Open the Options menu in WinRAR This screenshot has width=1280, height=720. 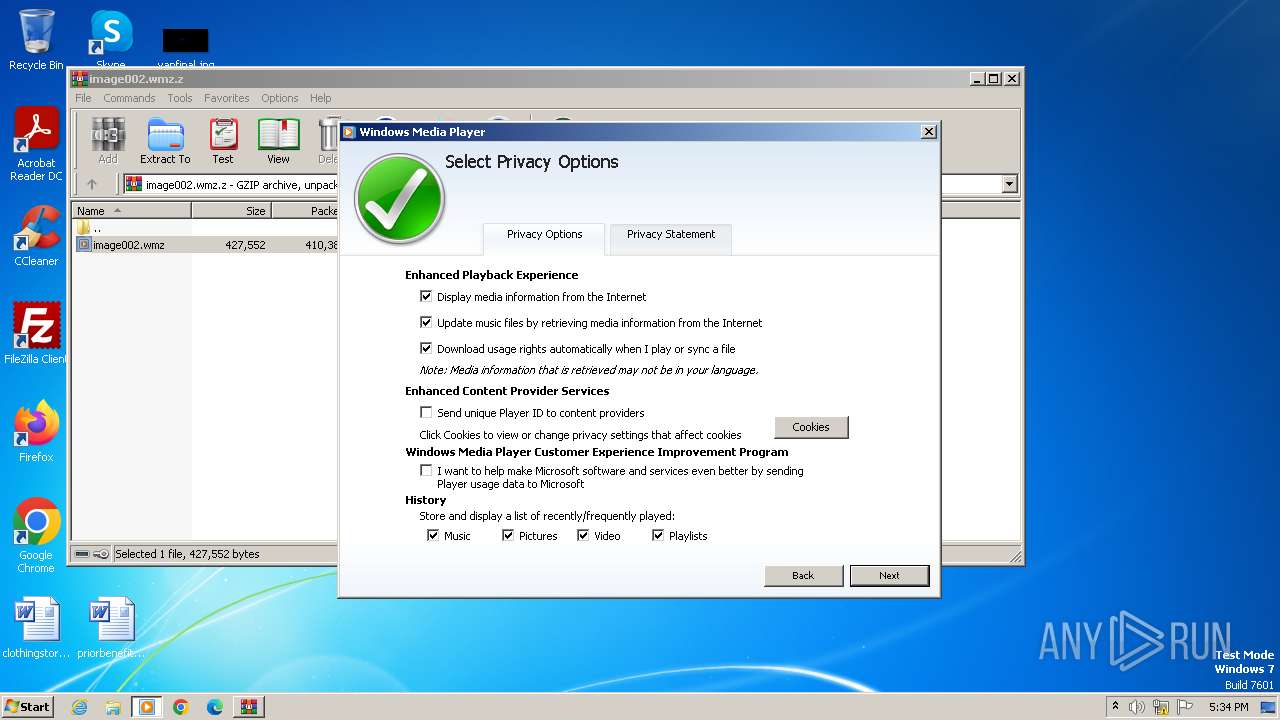280,98
